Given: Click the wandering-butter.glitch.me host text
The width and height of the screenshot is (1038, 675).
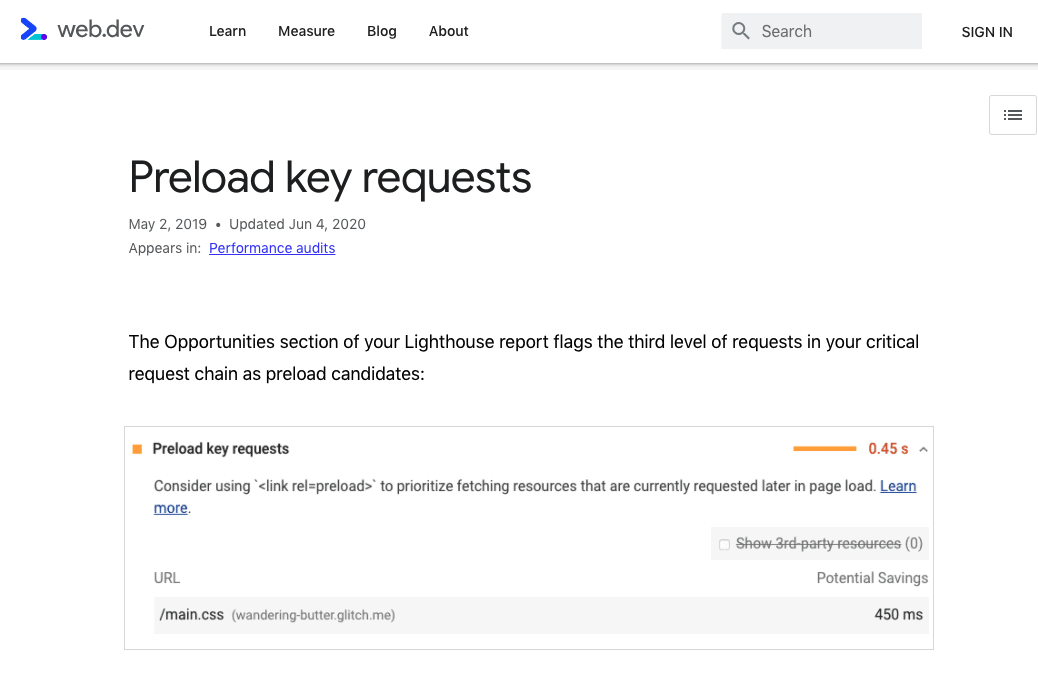Looking at the screenshot, I should pyautogui.click(x=313, y=615).
